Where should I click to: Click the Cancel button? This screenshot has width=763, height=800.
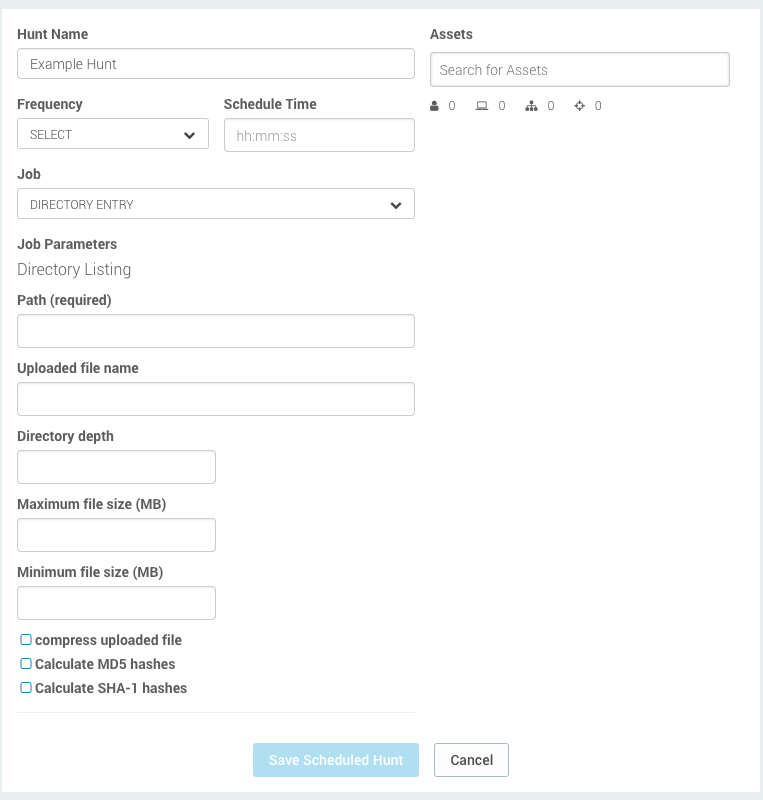[x=471, y=760]
